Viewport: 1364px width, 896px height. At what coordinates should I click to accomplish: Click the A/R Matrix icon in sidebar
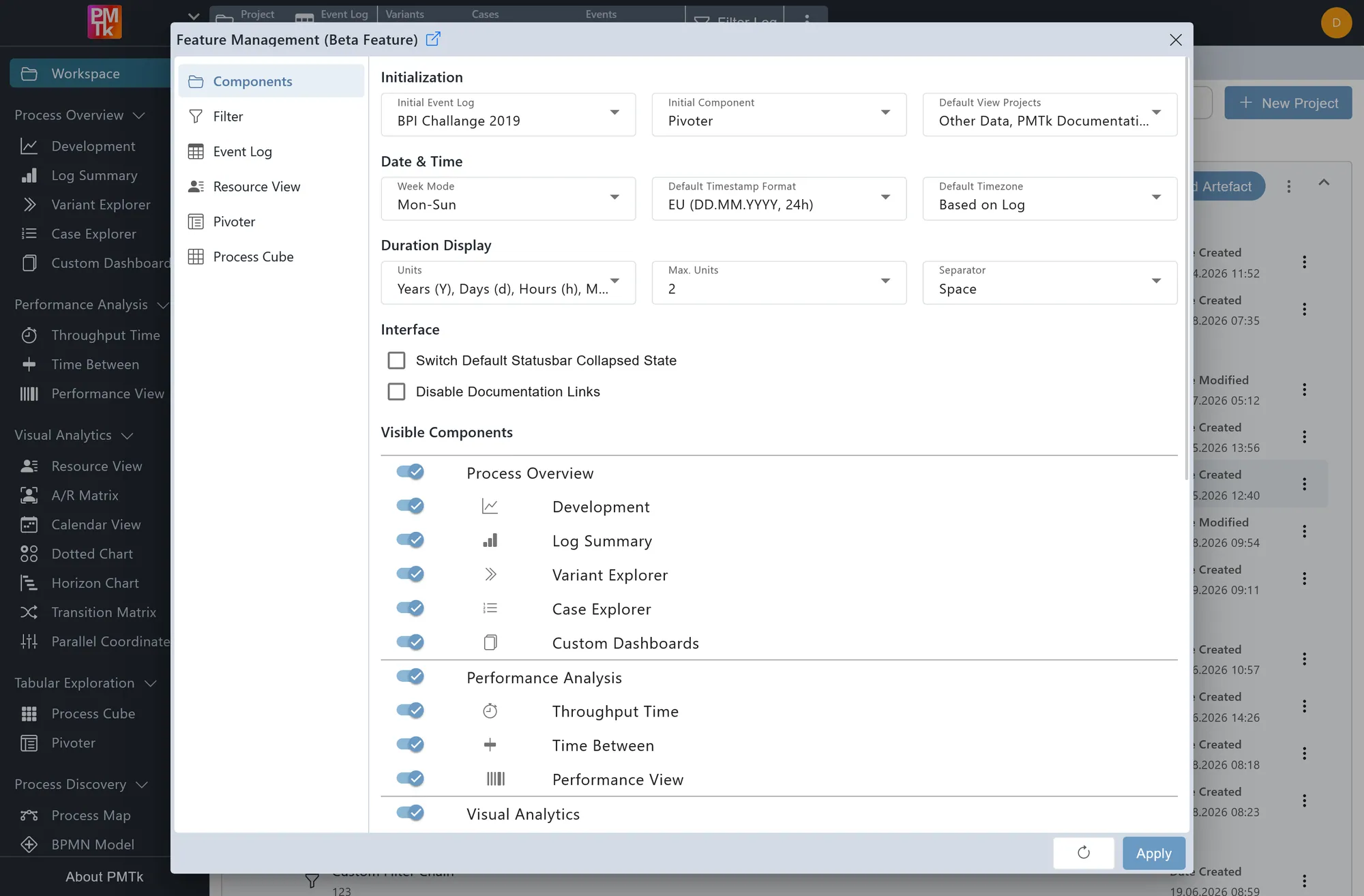(29, 496)
